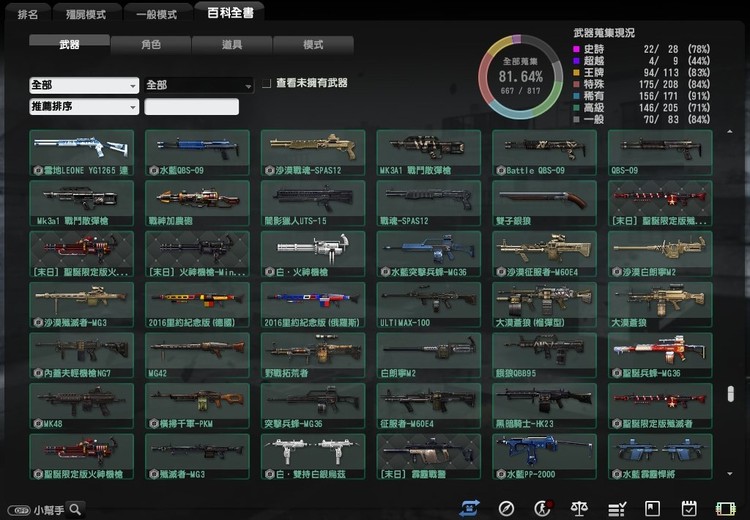The height and width of the screenshot is (520, 750).
Task: Open the 推薦排序 sort dropdown
Action: [x=84, y=106]
